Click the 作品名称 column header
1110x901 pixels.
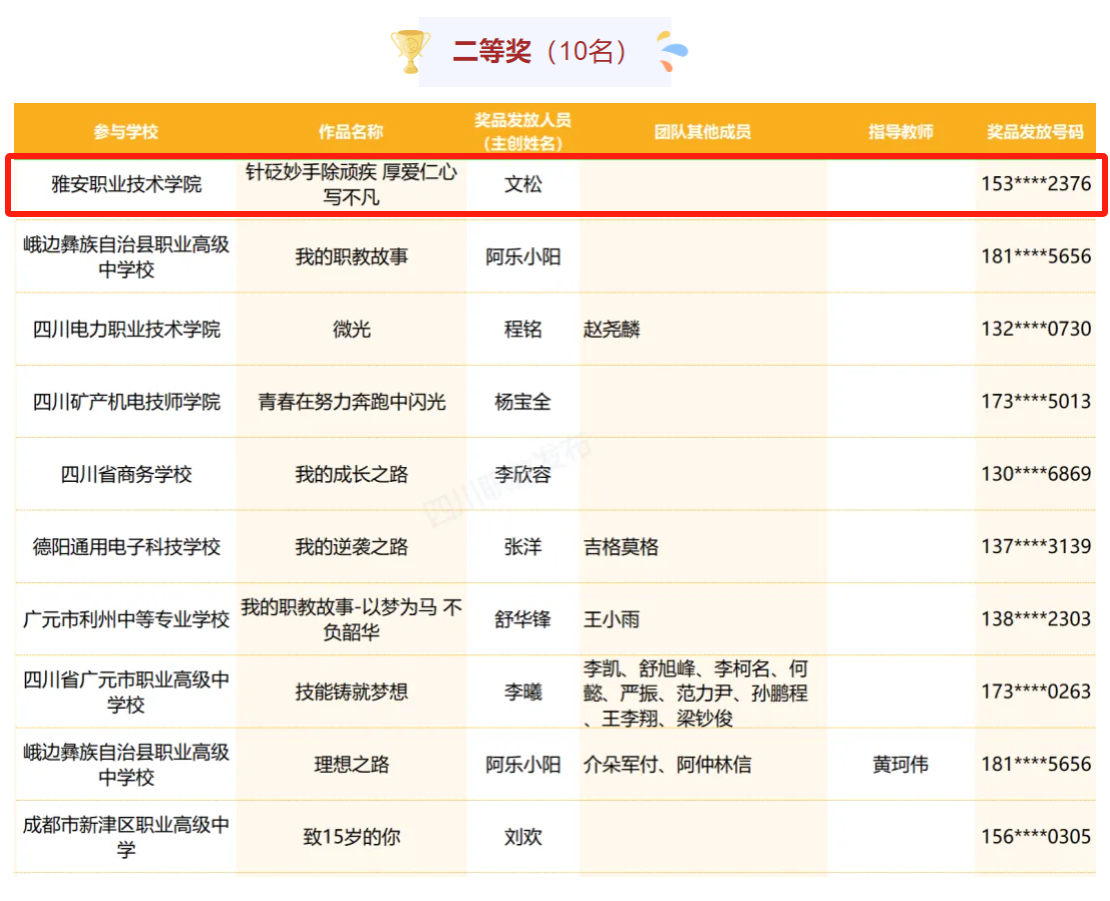coord(351,132)
